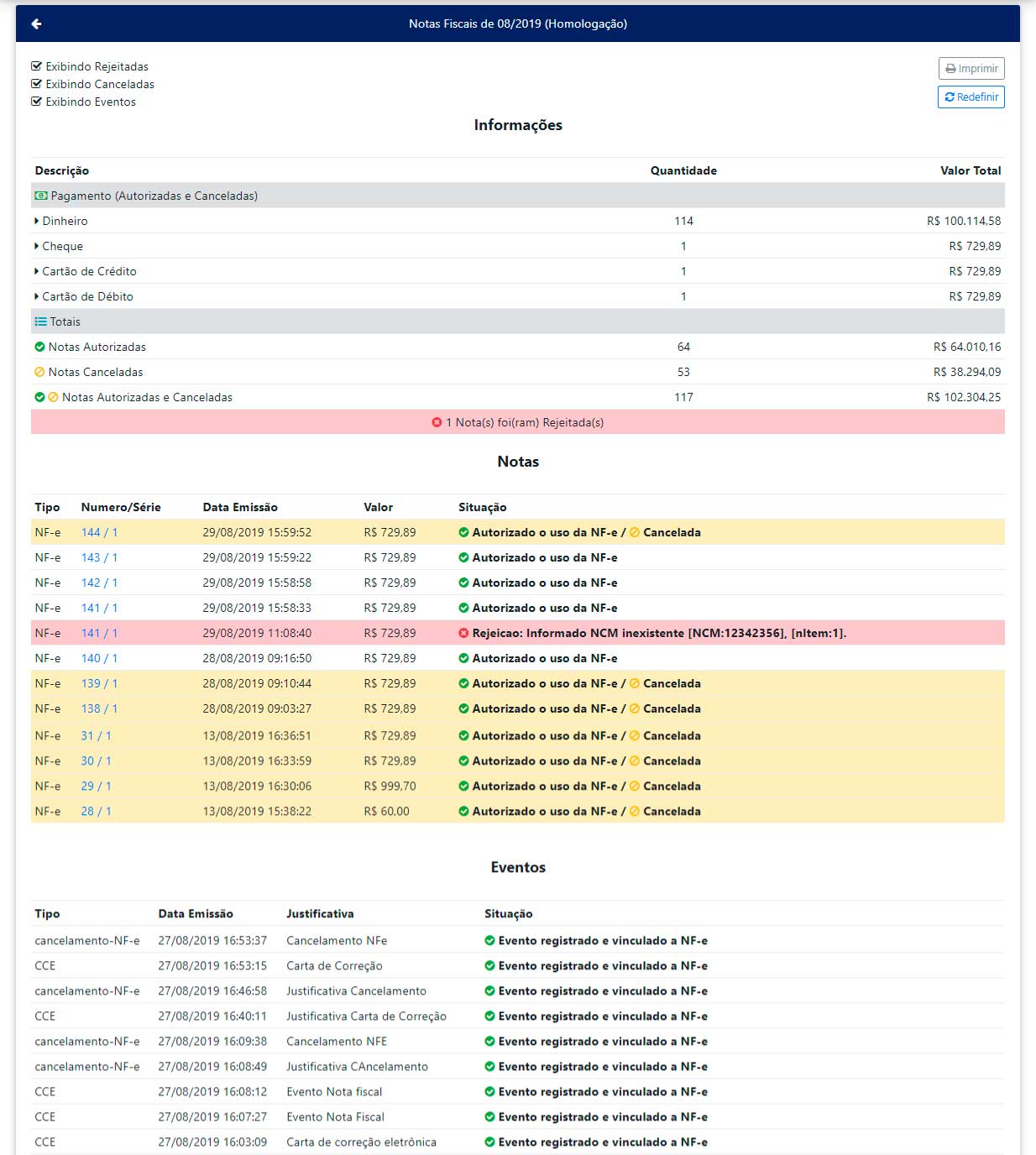Image resolution: width=1036 pixels, height=1155 pixels.
Task: Click the list icon next to Totais
Action: (40, 321)
